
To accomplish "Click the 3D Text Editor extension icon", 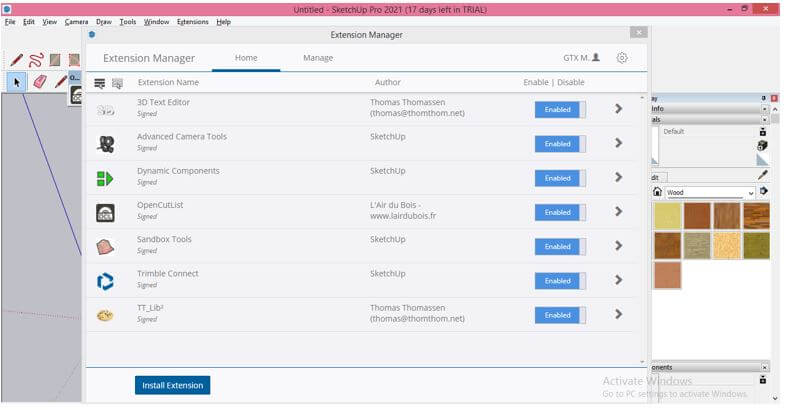I will point(105,110).
